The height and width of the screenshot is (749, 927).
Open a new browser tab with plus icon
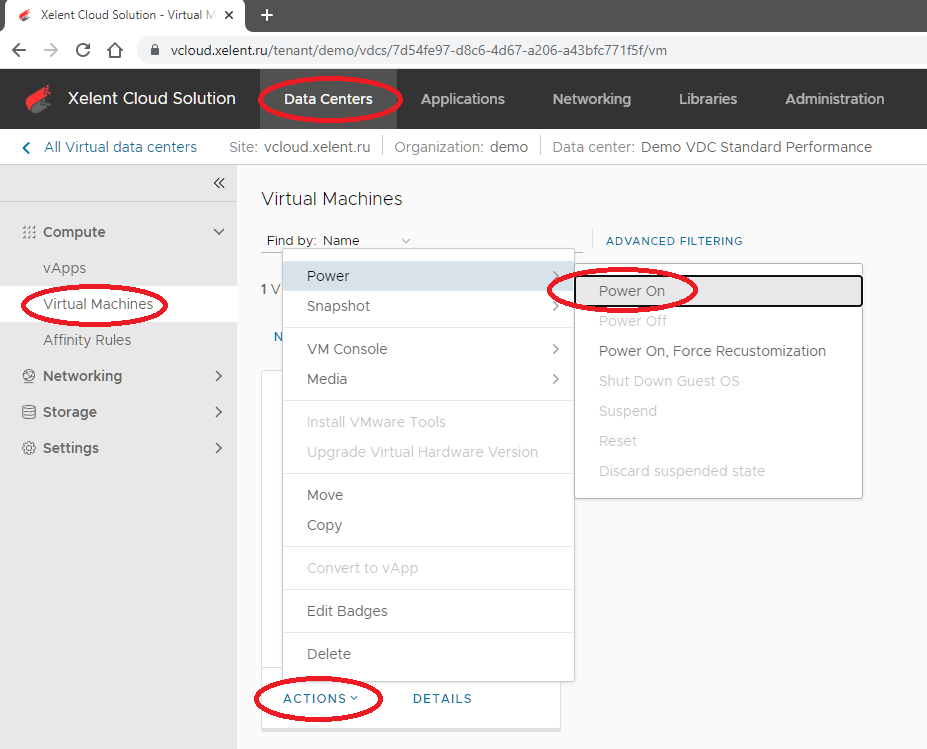coord(267,15)
